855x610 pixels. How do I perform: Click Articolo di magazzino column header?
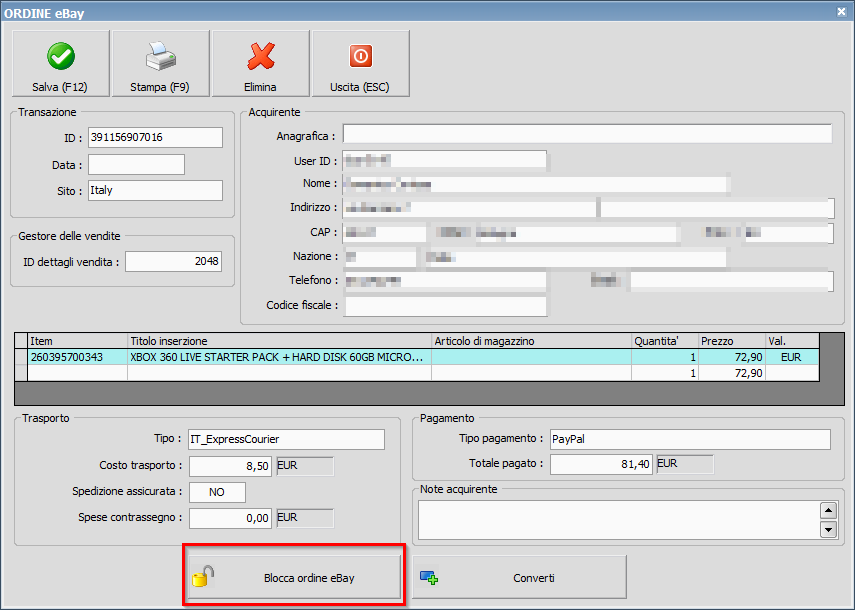[531, 341]
